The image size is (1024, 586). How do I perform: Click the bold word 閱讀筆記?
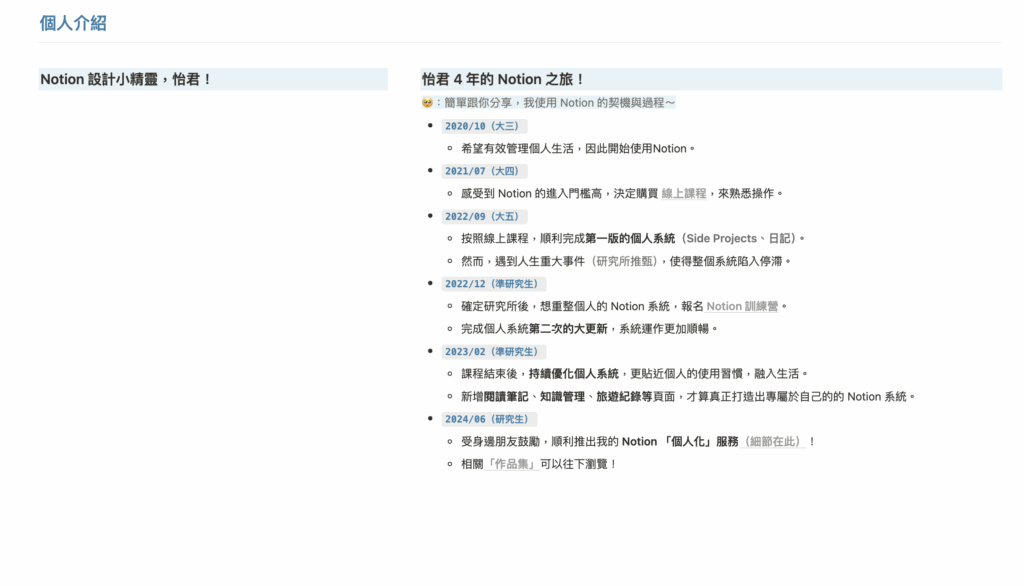click(x=505, y=397)
